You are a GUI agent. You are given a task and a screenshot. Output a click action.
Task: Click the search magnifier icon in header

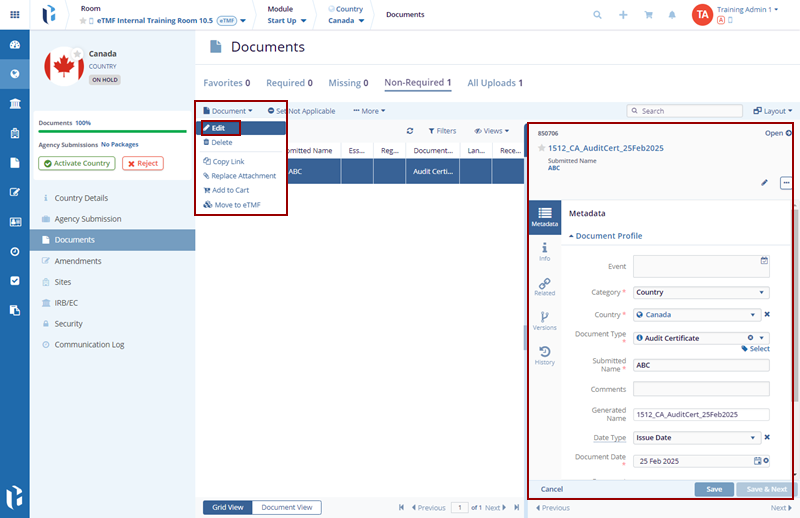598,15
